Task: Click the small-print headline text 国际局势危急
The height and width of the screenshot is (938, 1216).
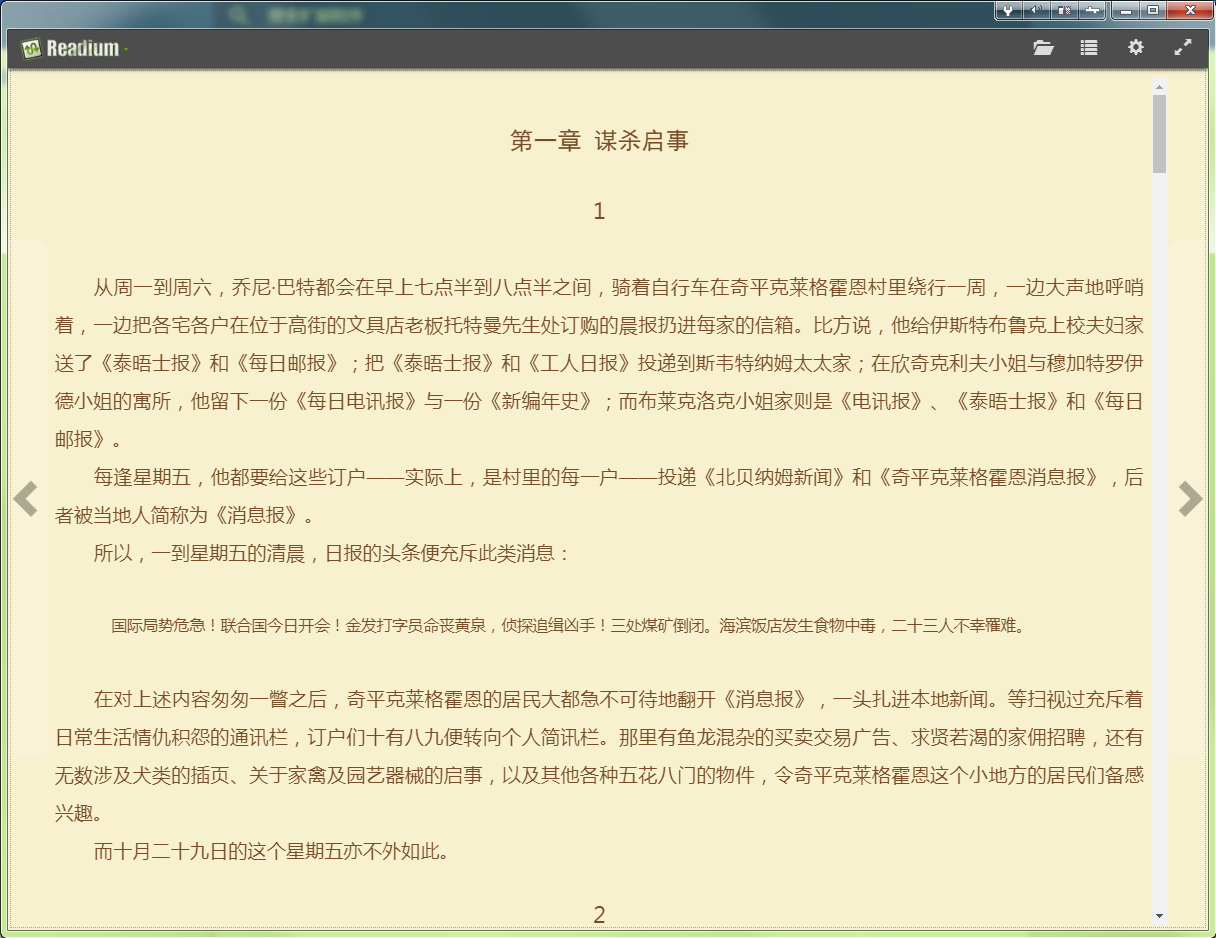Action: [x=568, y=626]
